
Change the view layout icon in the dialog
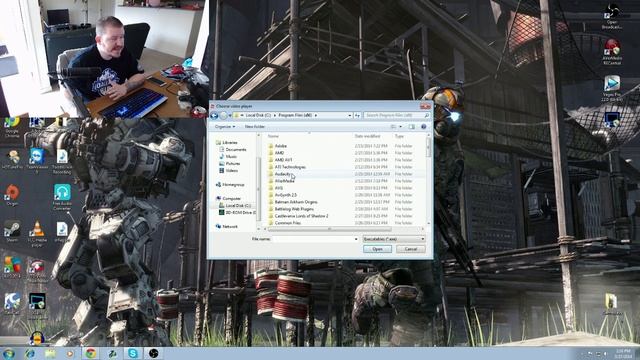393,127
